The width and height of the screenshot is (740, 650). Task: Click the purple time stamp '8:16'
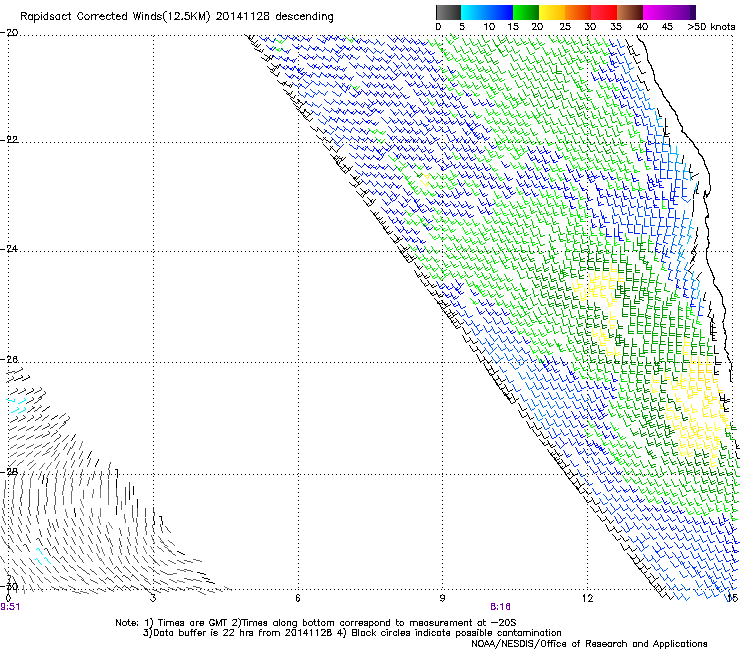pos(500,607)
